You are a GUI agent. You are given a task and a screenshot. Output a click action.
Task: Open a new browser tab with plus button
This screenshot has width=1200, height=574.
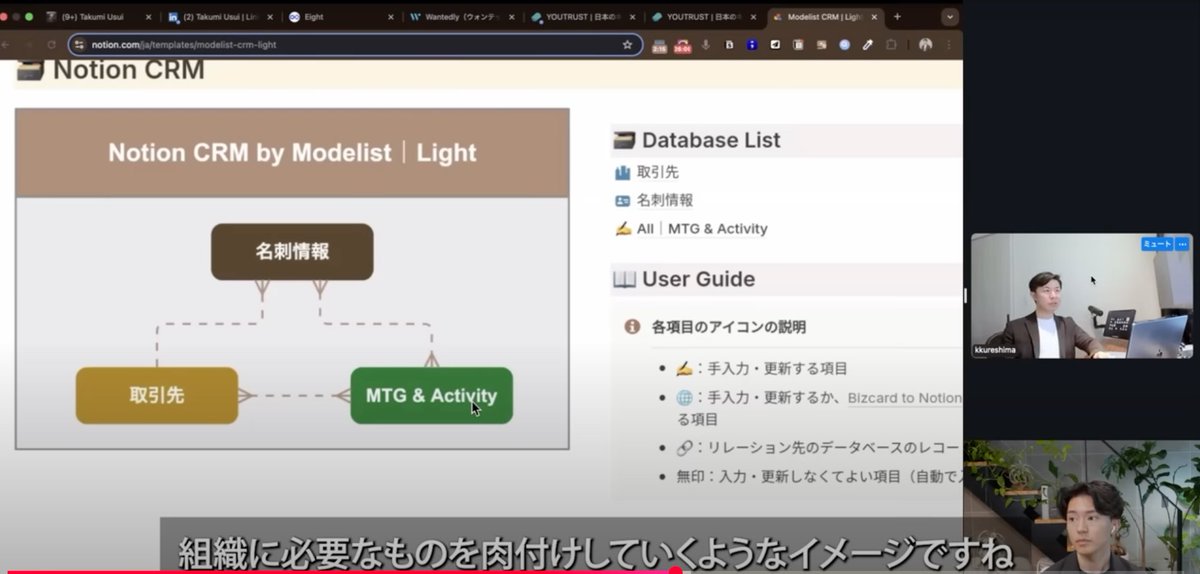click(x=897, y=17)
